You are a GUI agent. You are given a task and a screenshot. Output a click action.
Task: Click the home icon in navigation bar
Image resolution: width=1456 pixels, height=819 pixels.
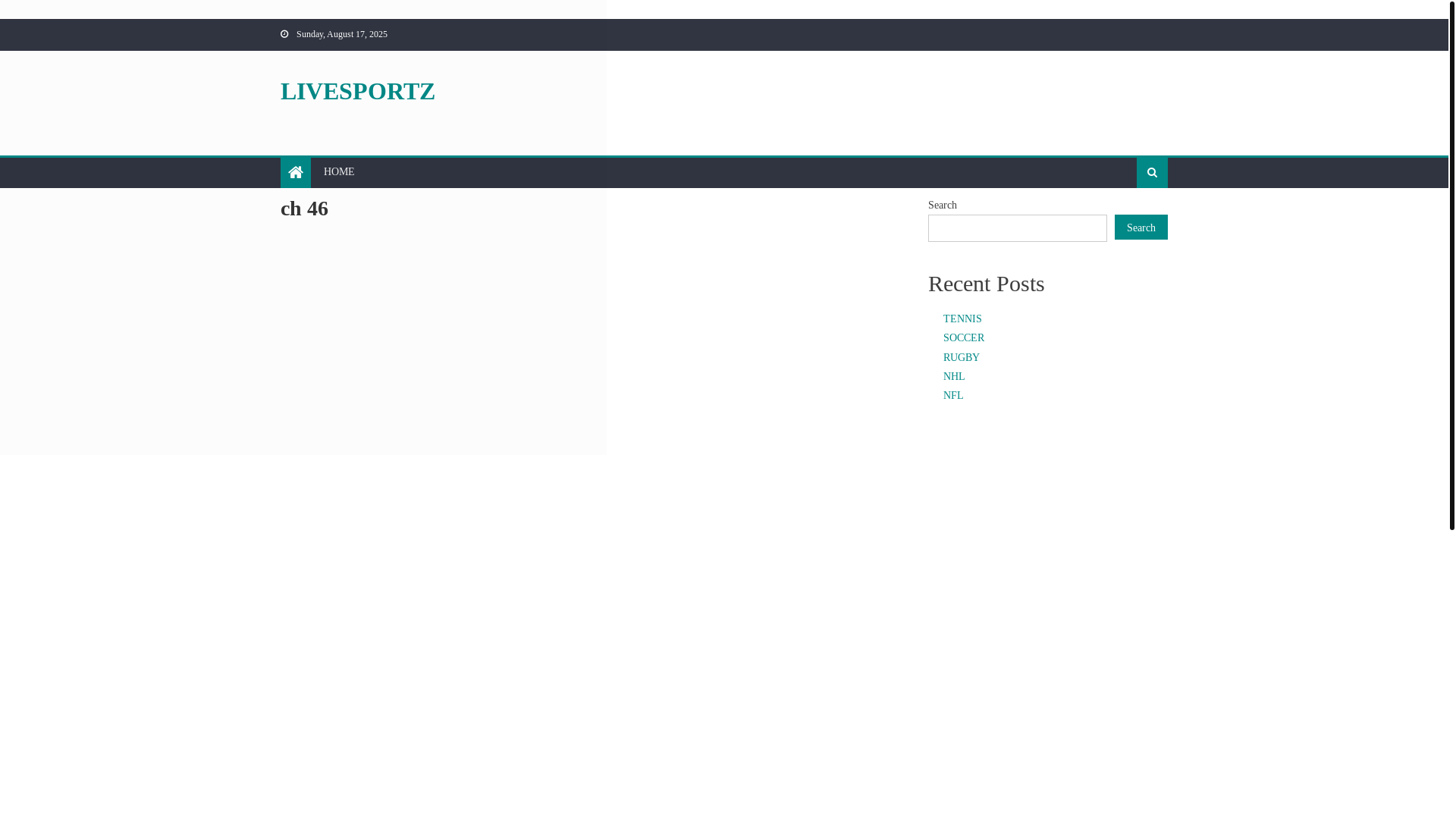coord(296,173)
